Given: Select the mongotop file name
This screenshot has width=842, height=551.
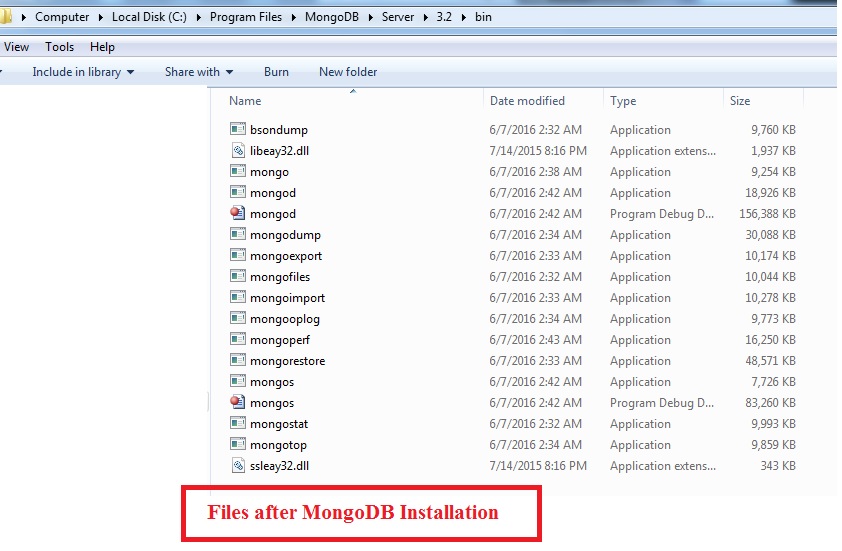Looking at the screenshot, I should tap(278, 445).
